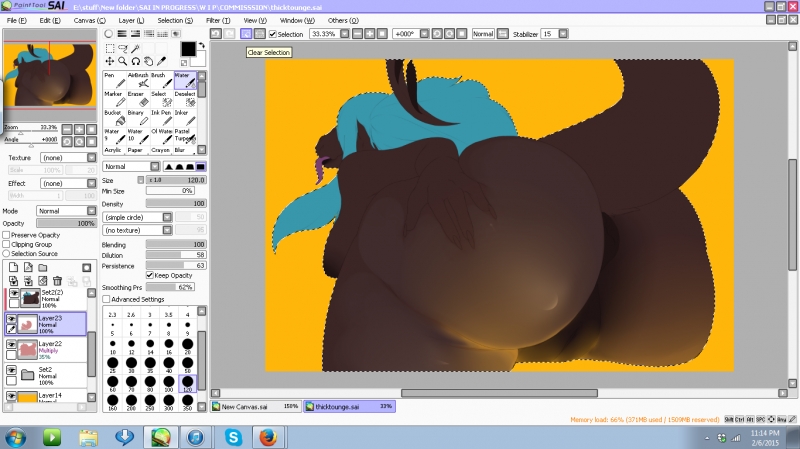The image size is (800, 449).
Task: Open the 33.33% zoom level dropdown
Action: tap(344, 34)
